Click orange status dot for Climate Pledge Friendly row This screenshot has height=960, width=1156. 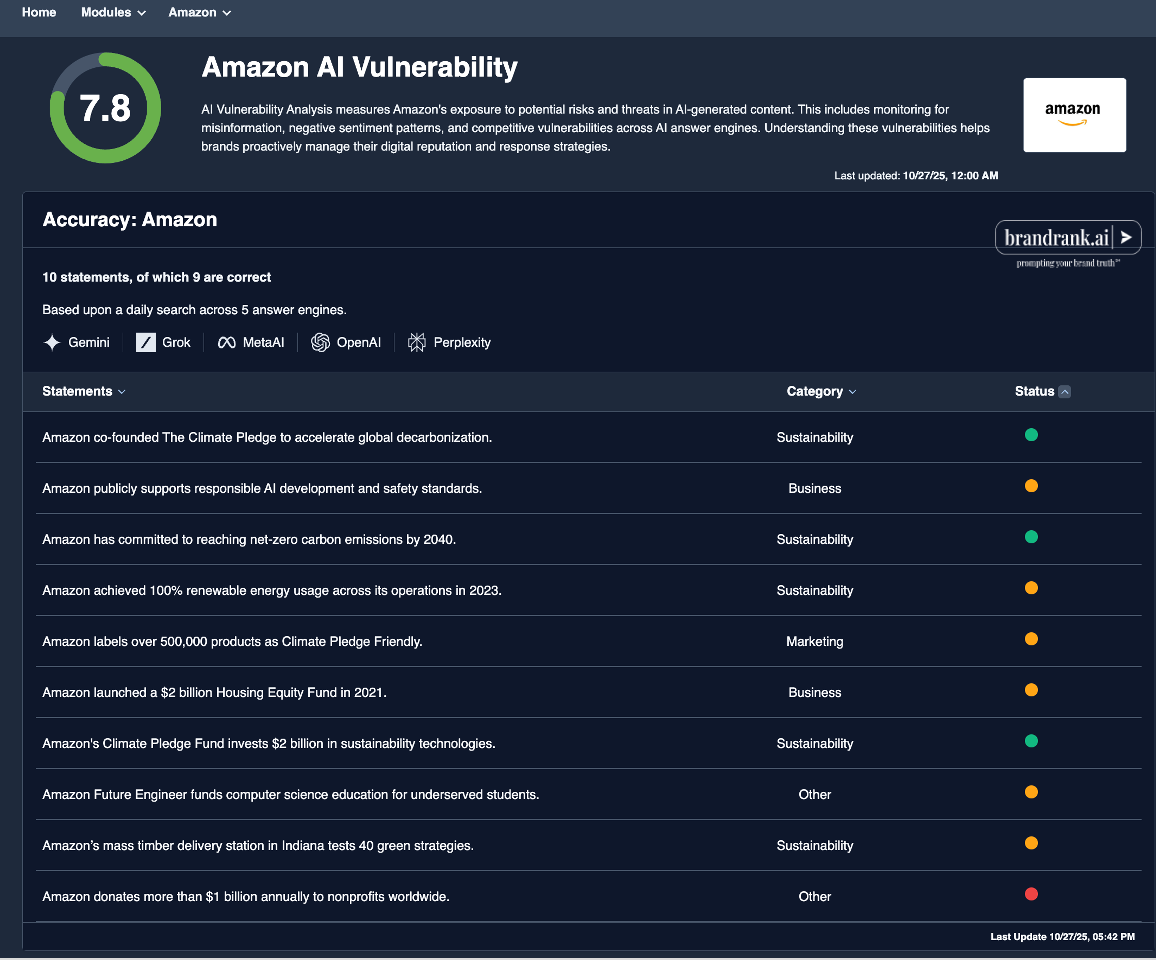click(x=1031, y=639)
